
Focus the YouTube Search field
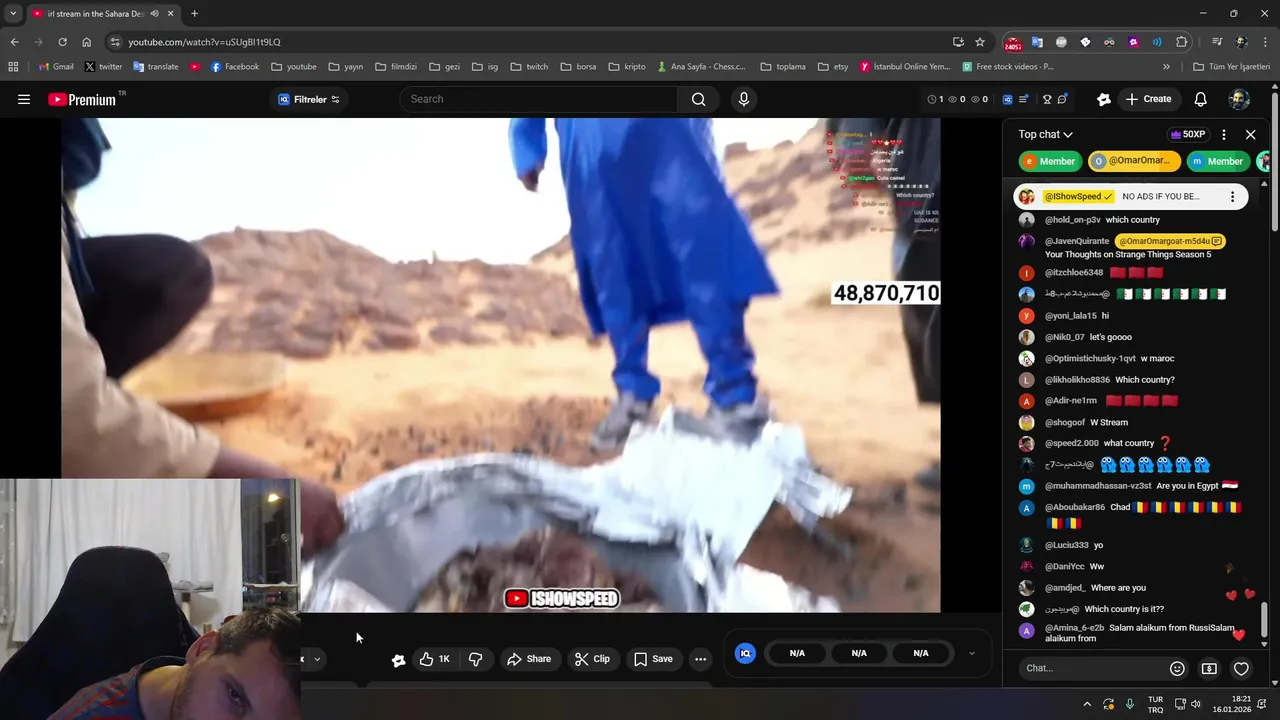(x=540, y=99)
